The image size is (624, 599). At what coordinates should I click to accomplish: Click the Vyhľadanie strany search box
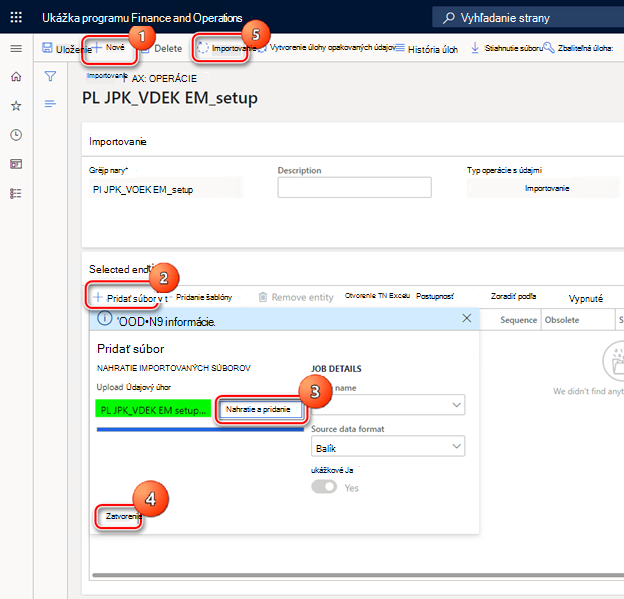pyautogui.click(x=528, y=18)
